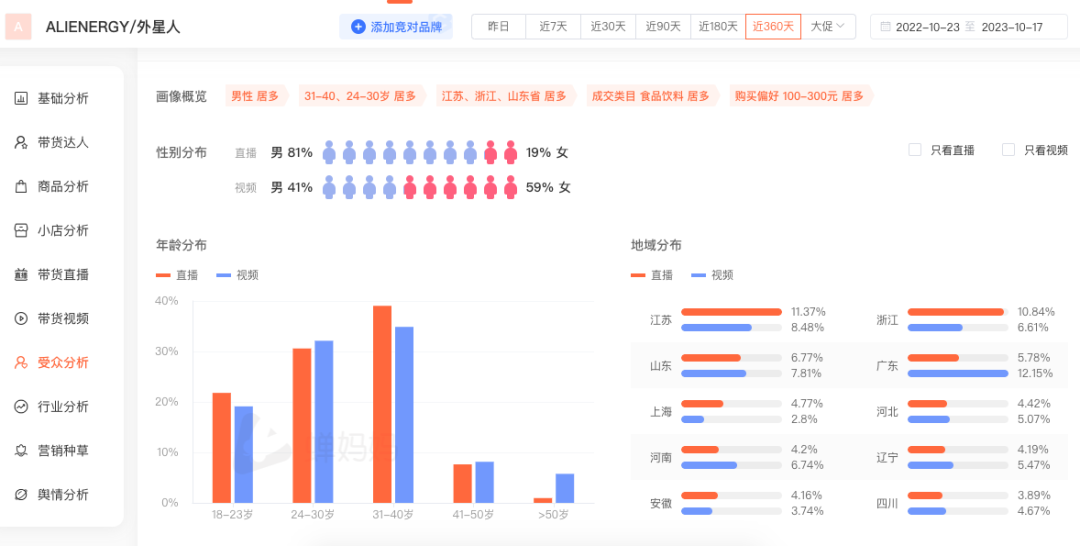This screenshot has height=546, width=1080.
Task: Click the 添加竞对品牌 button
Action: [x=395, y=27]
